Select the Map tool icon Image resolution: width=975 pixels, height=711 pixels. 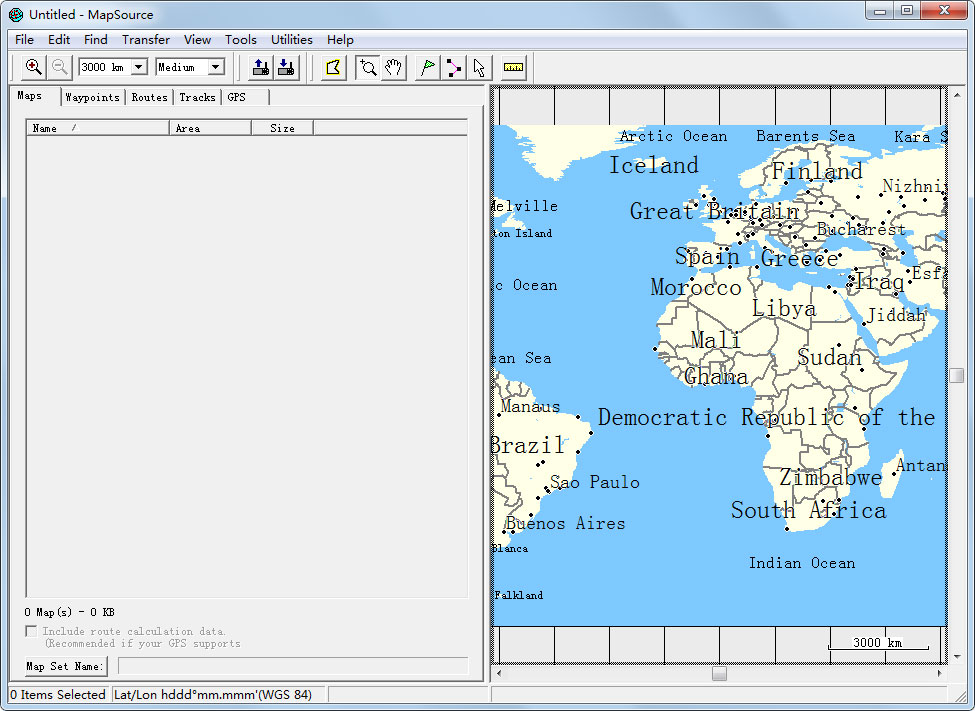click(x=333, y=67)
